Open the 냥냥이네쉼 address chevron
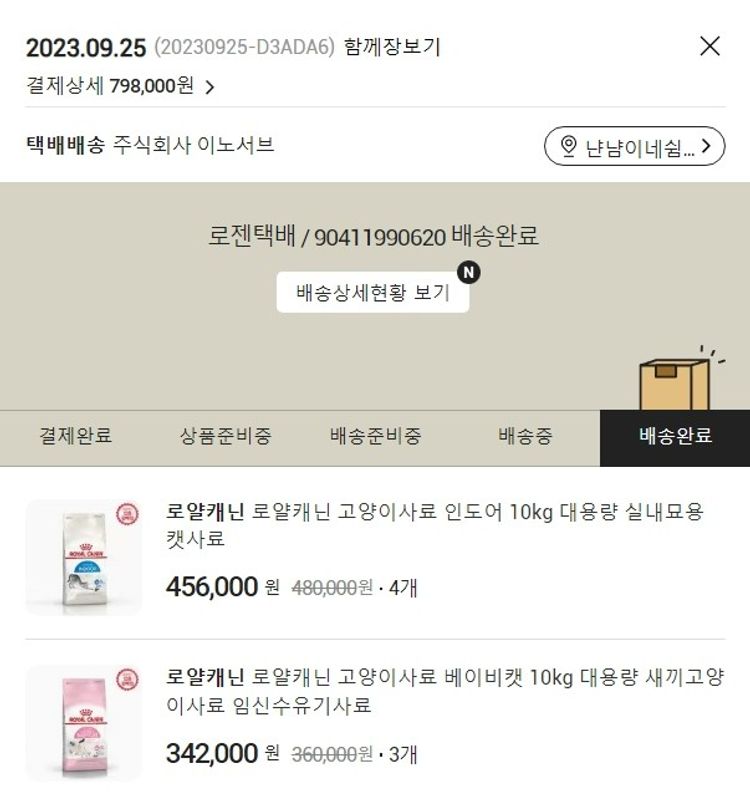Screen dimensions: 750x808 706,146
